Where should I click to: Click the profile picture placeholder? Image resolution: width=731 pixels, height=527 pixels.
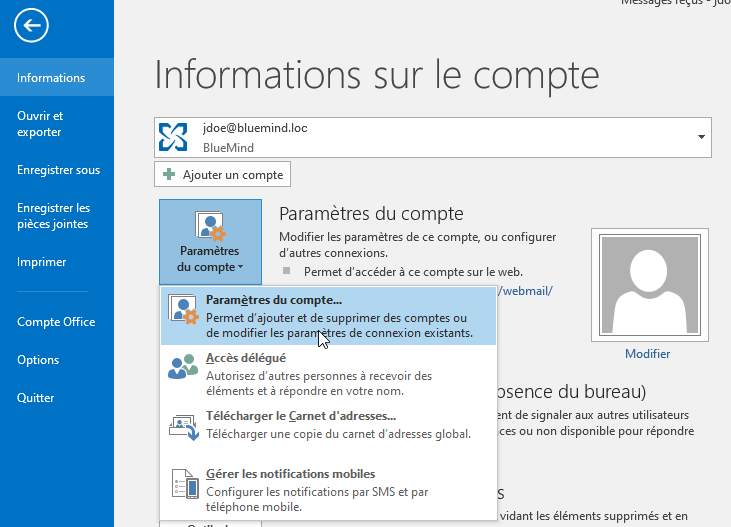[647, 284]
